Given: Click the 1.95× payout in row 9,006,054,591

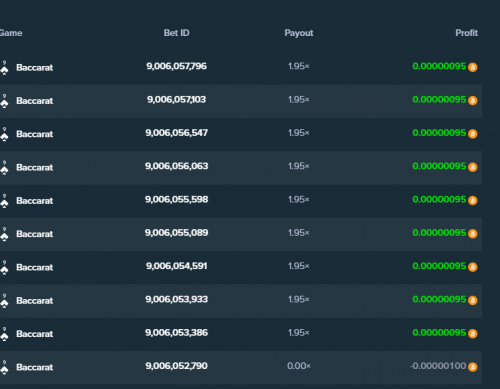Looking at the screenshot, I should point(299,266).
